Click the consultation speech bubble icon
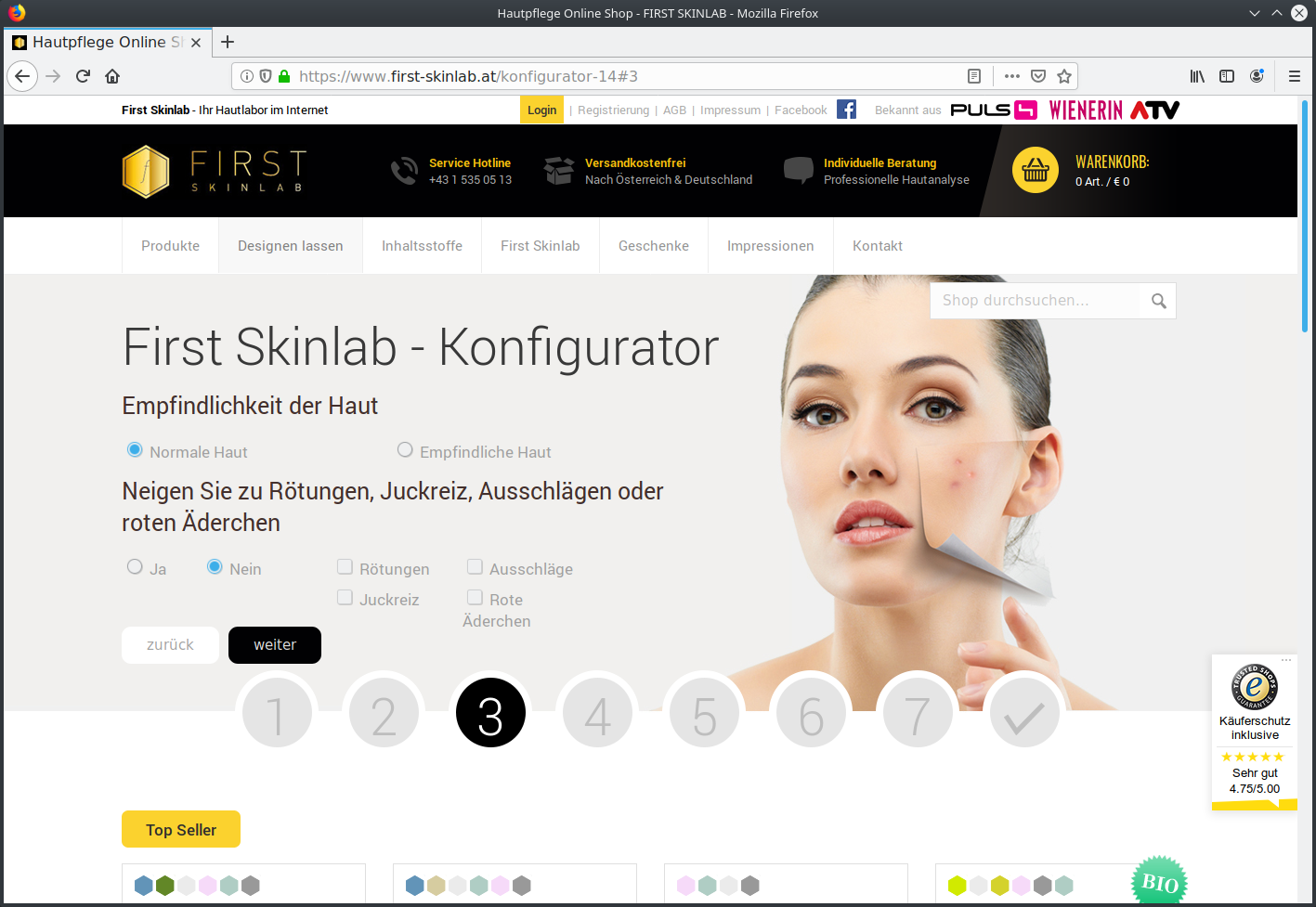Screen dimensions: 1316x907 799,171
